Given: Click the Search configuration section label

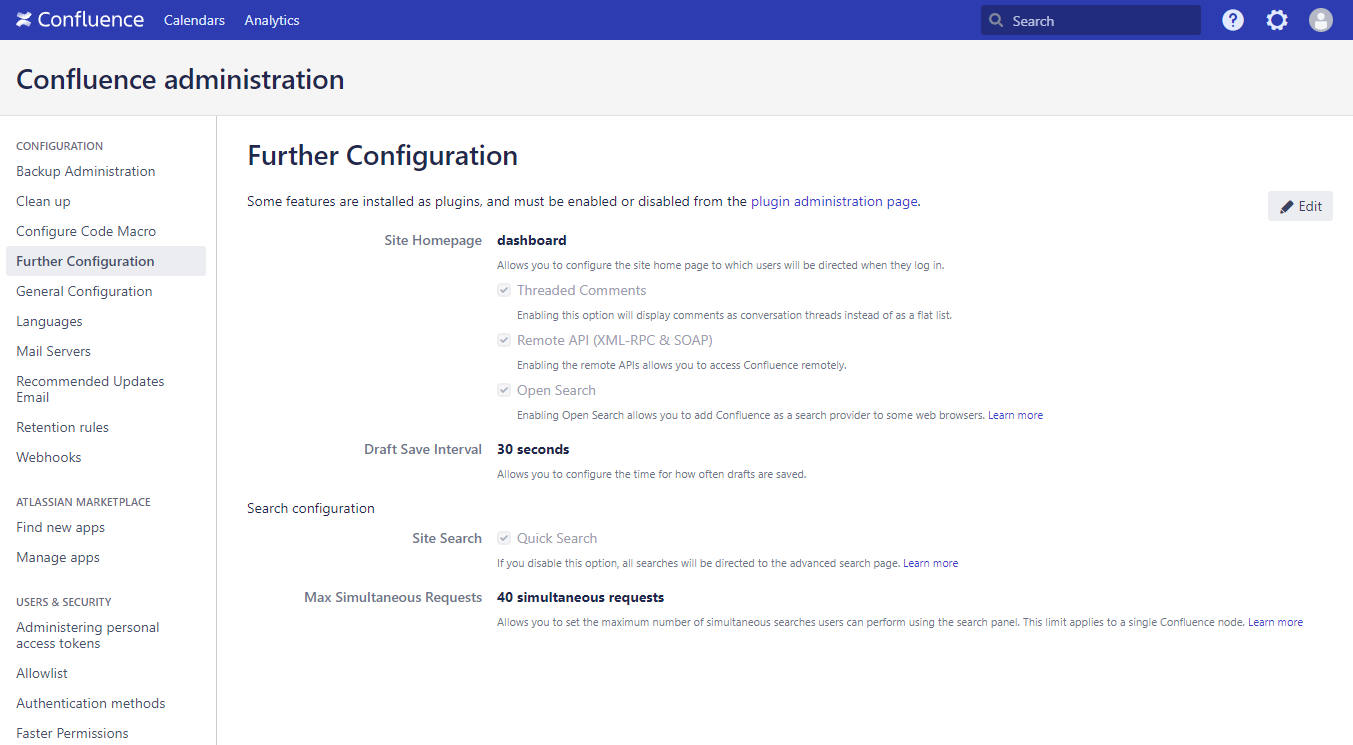Looking at the screenshot, I should click(x=311, y=508).
